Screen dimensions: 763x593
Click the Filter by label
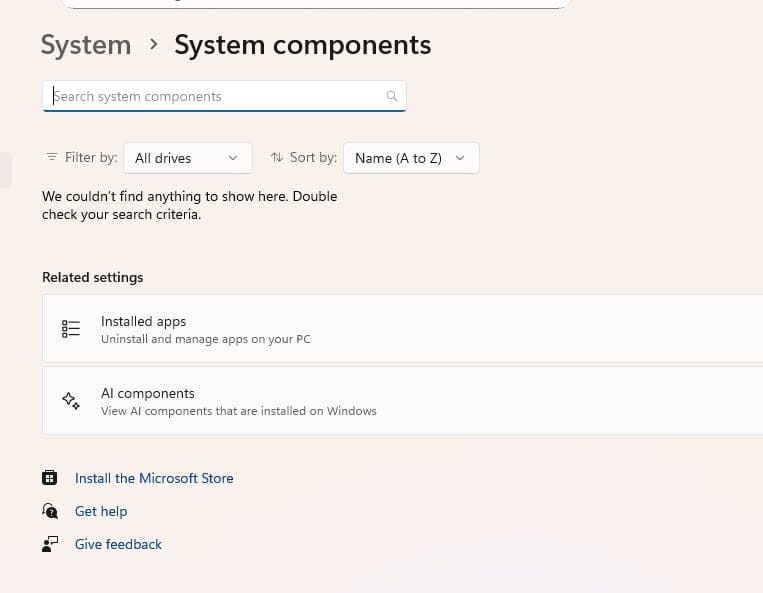point(91,157)
